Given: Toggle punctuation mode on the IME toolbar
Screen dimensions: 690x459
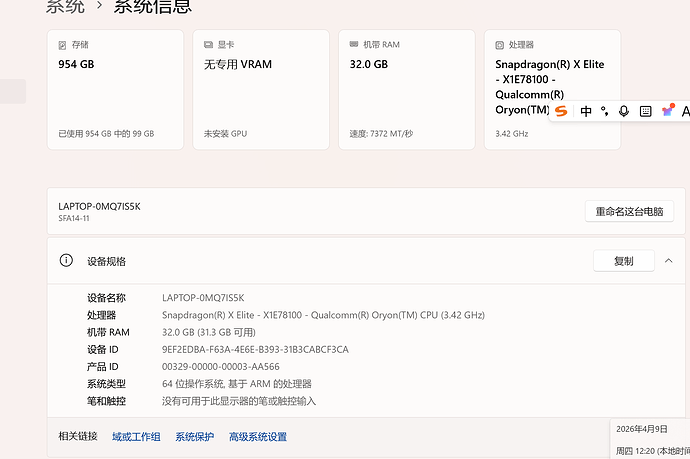Looking at the screenshot, I should 605,111.
